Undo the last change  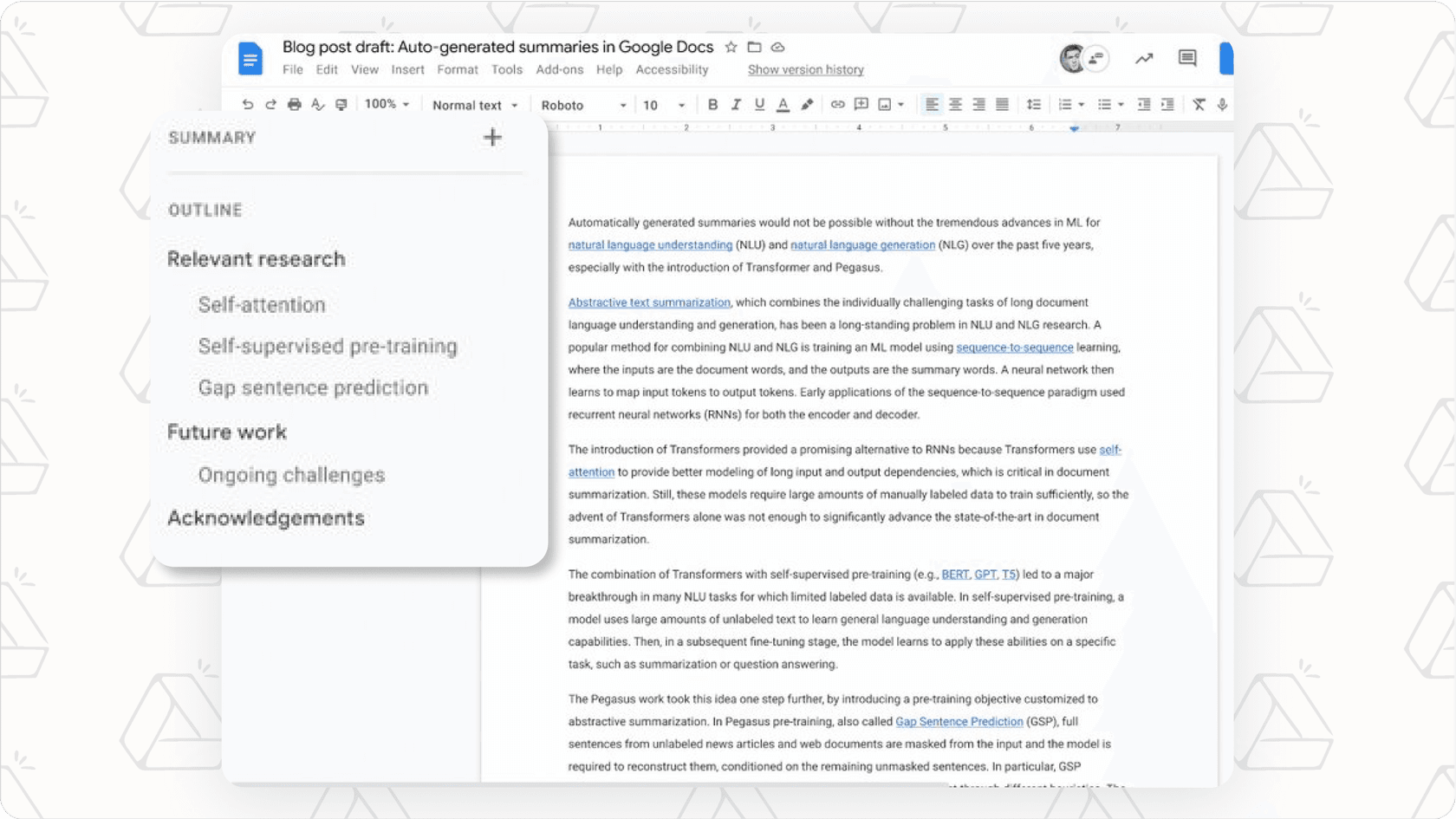coord(248,104)
